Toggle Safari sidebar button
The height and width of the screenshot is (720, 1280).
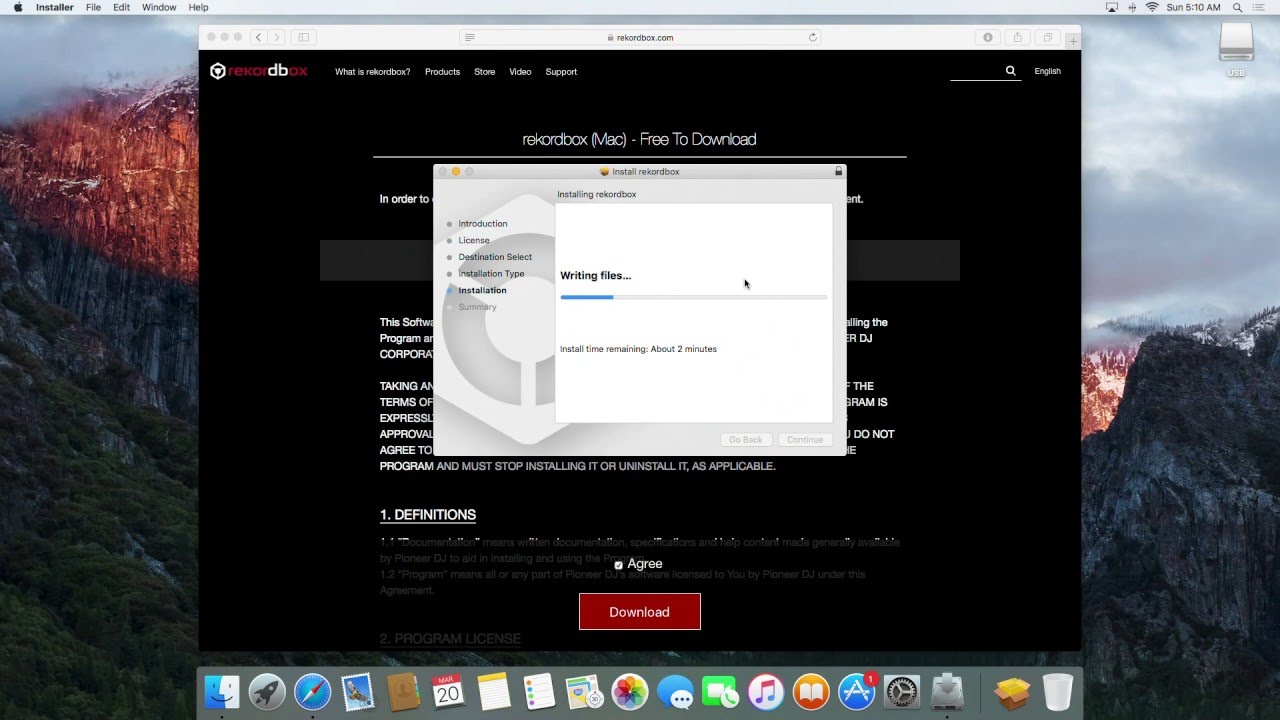(303, 37)
